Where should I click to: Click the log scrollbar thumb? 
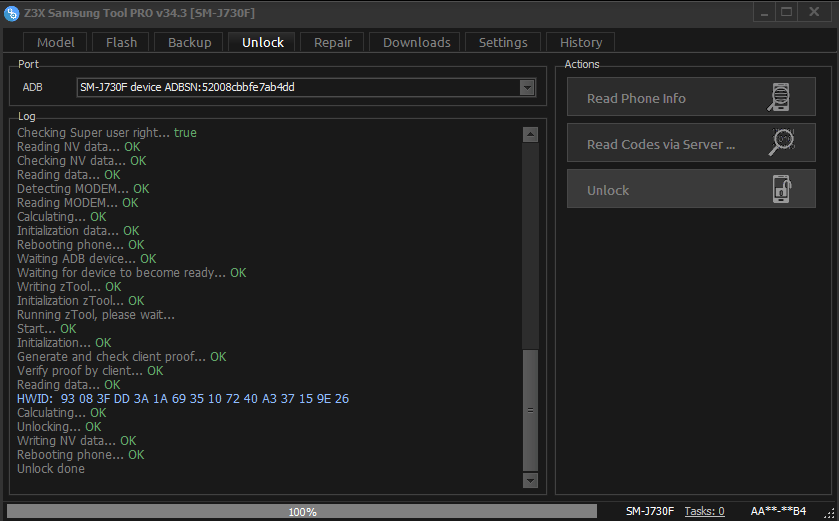coord(530,410)
